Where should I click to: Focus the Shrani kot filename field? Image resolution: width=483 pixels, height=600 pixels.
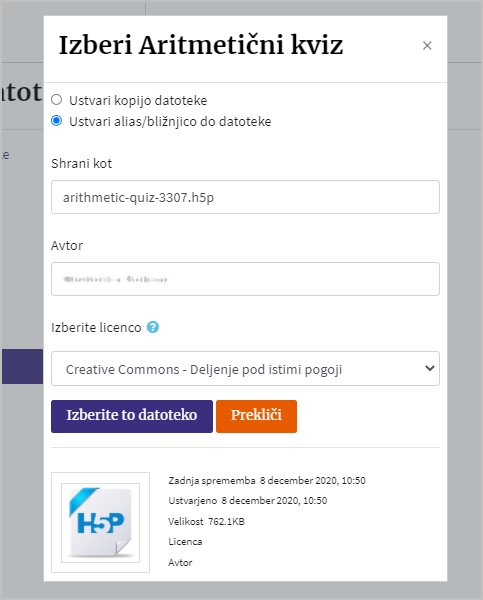245,197
